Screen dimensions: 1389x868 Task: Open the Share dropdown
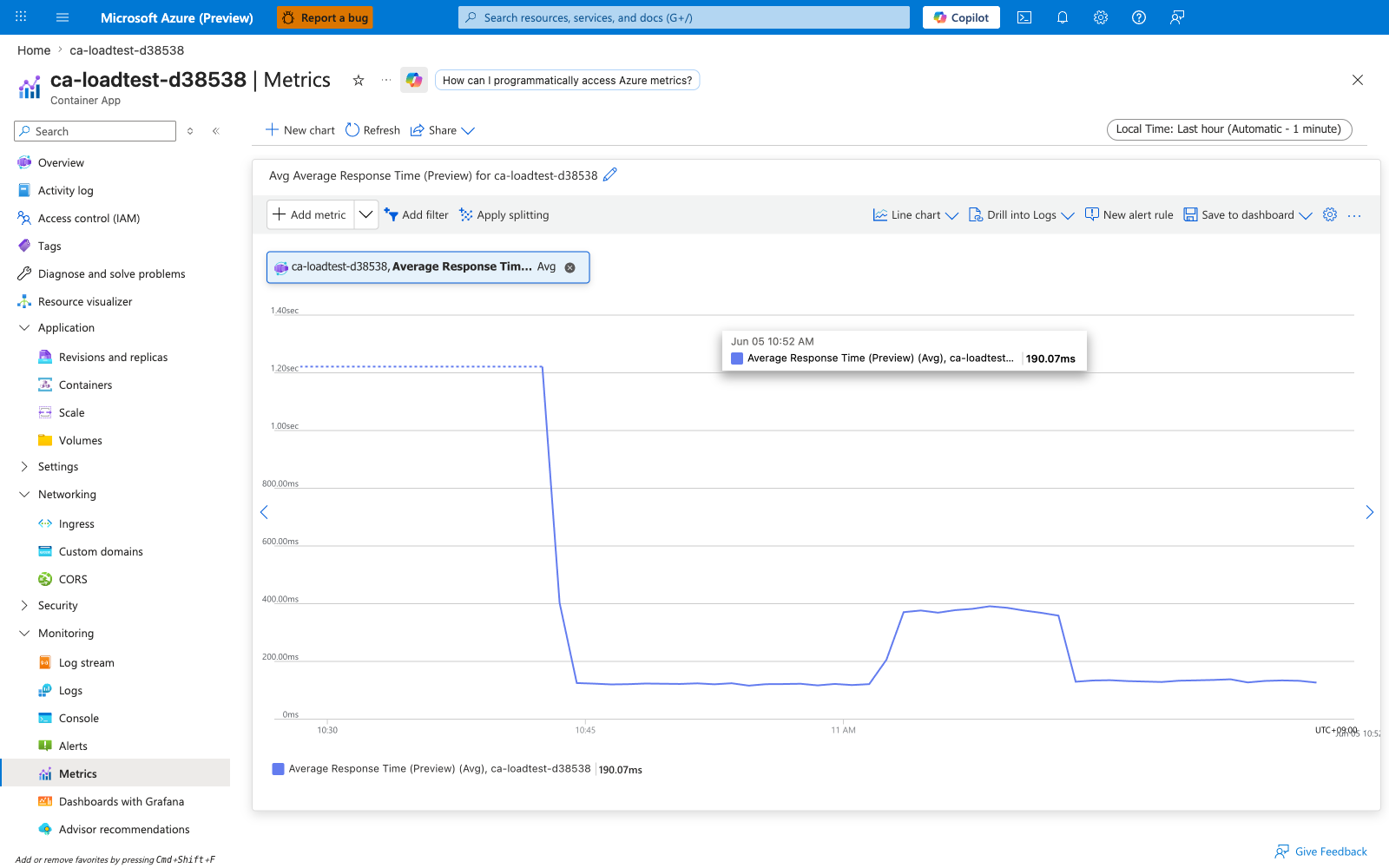coord(443,130)
